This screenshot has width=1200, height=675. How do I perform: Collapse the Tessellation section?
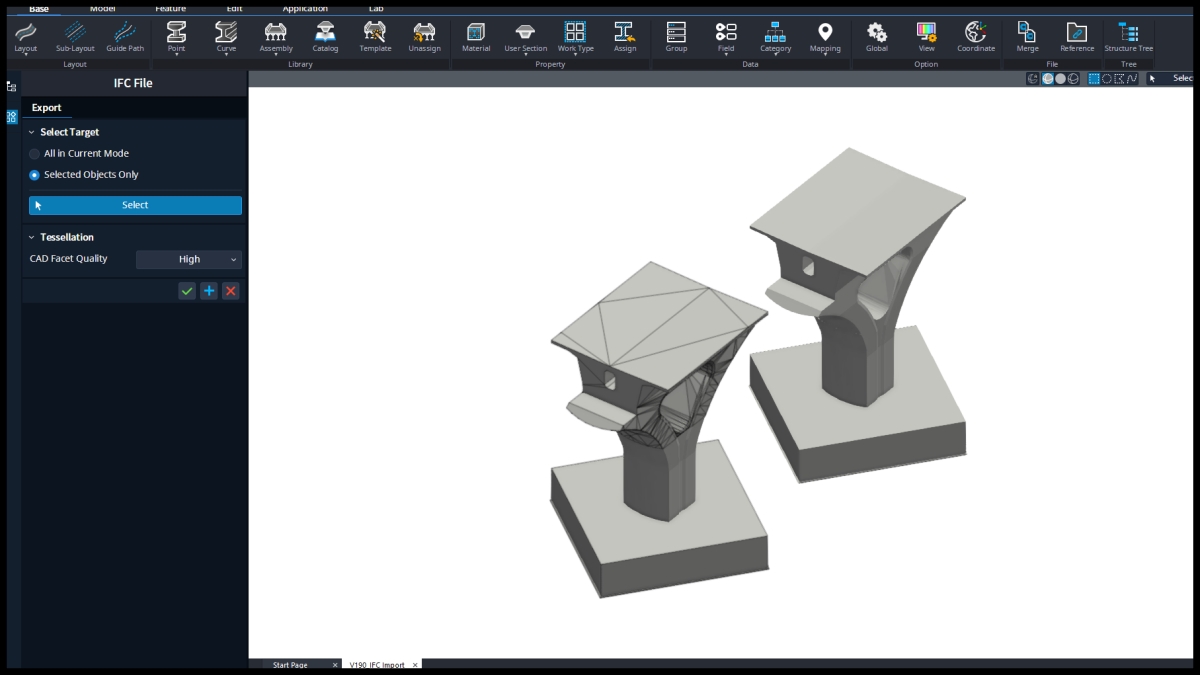coord(31,237)
